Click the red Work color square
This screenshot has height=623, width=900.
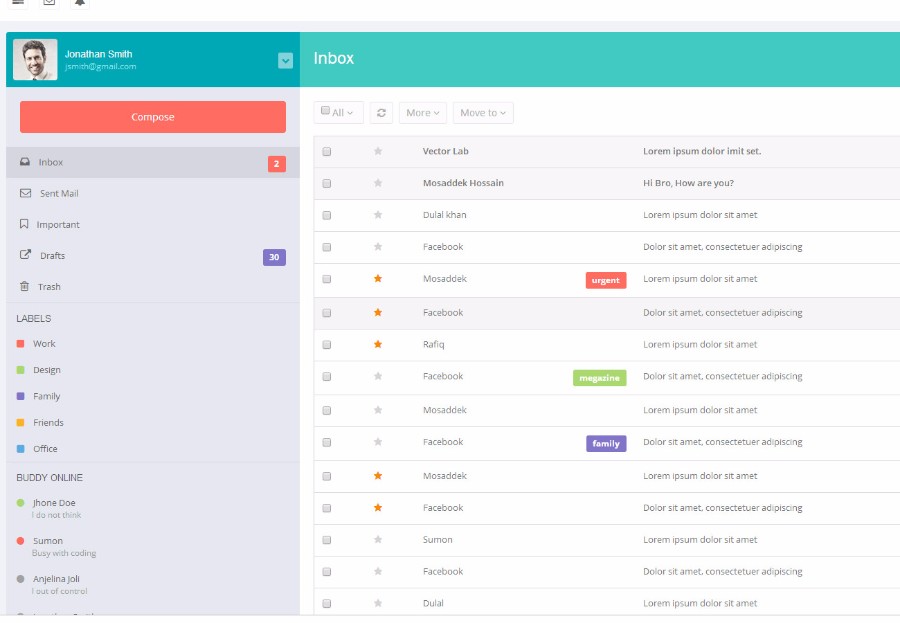tap(21, 343)
